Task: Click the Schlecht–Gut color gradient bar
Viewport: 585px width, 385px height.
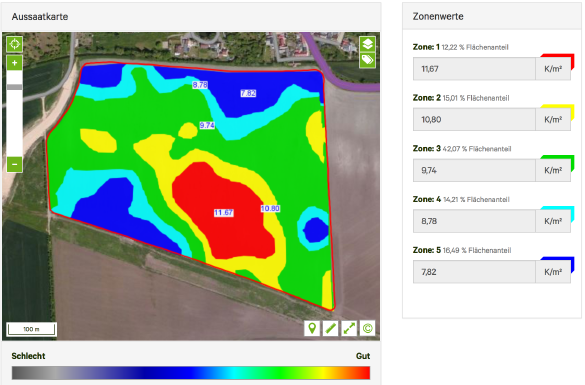Action: point(191,373)
